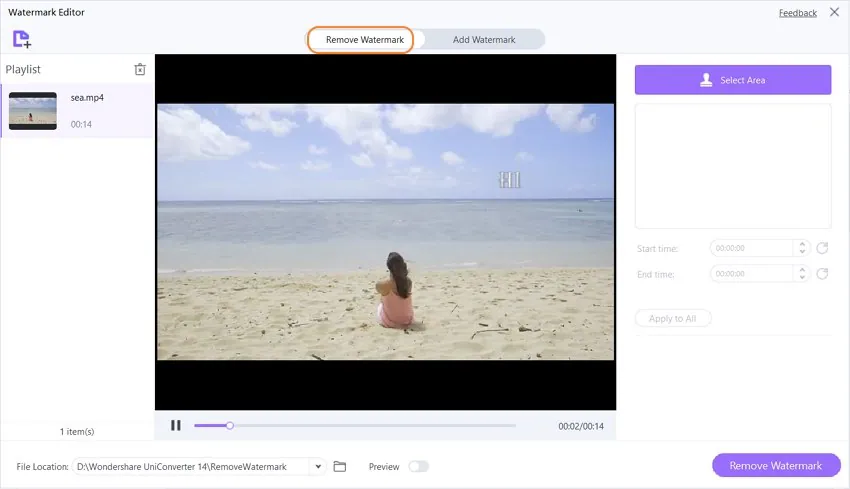This screenshot has width=850, height=489.
Task: Clear playlist with the trash icon
Action: pos(140,69)
